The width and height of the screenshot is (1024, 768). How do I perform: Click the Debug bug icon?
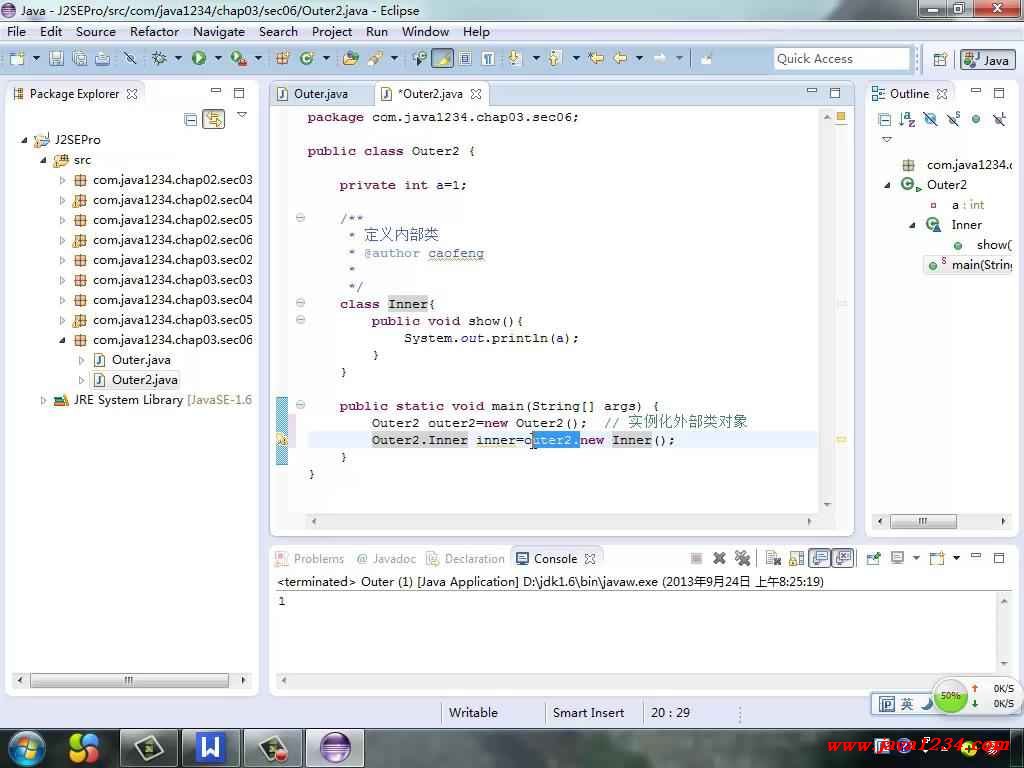pyautogui.click(x=159, y=59)
